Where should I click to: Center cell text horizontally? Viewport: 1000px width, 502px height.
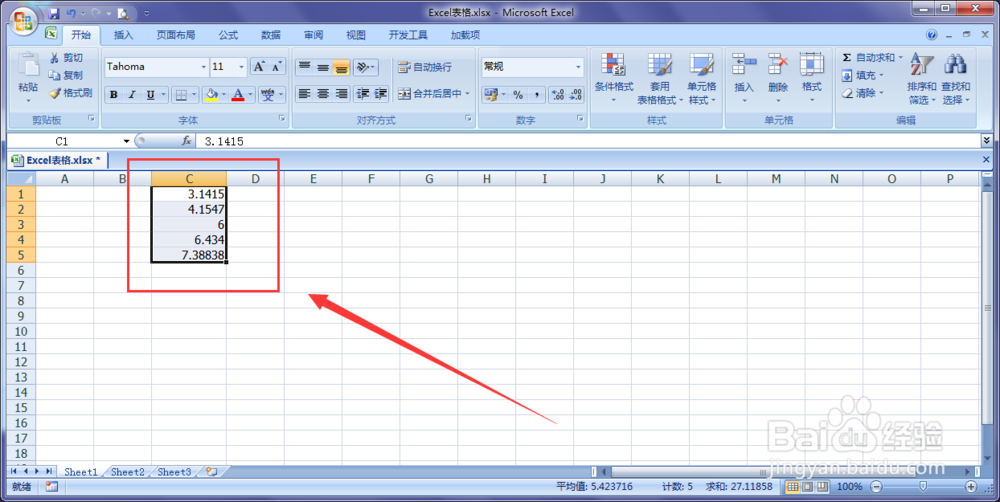323,94
